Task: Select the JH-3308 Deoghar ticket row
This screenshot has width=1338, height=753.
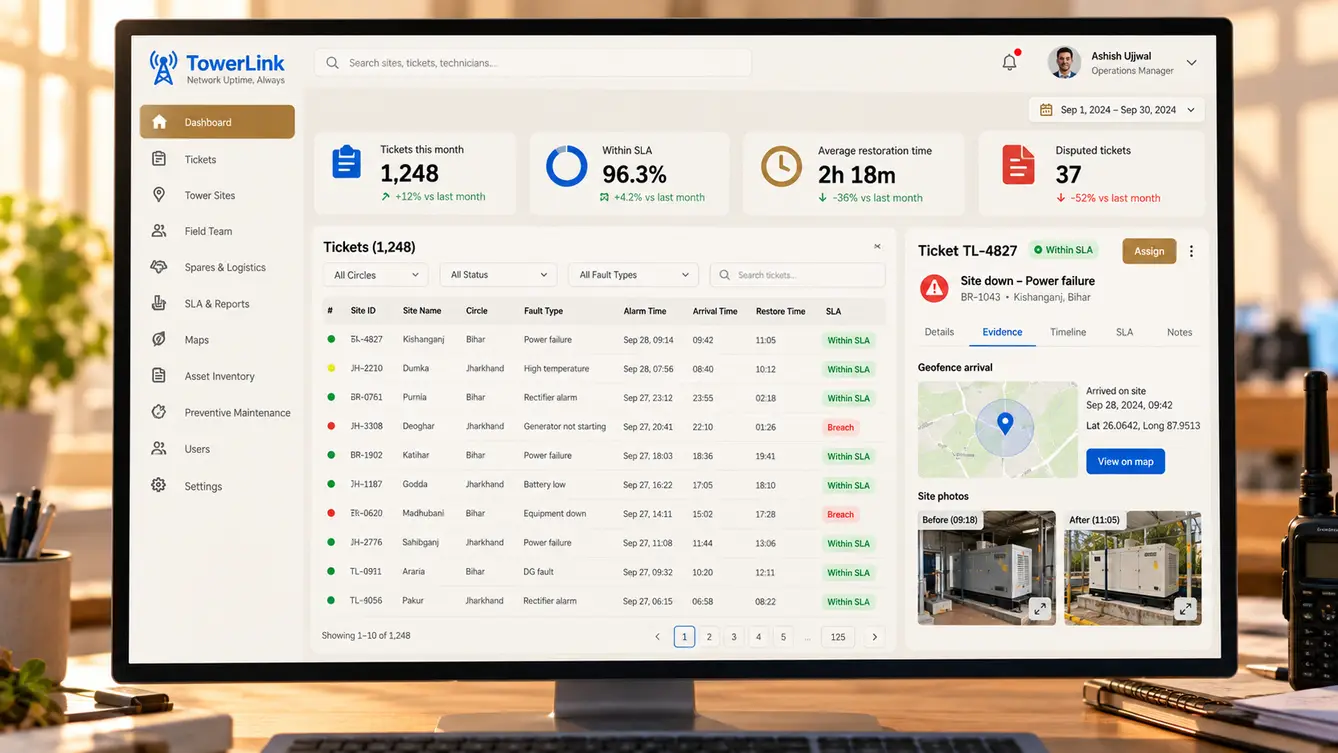Action: 604,427
